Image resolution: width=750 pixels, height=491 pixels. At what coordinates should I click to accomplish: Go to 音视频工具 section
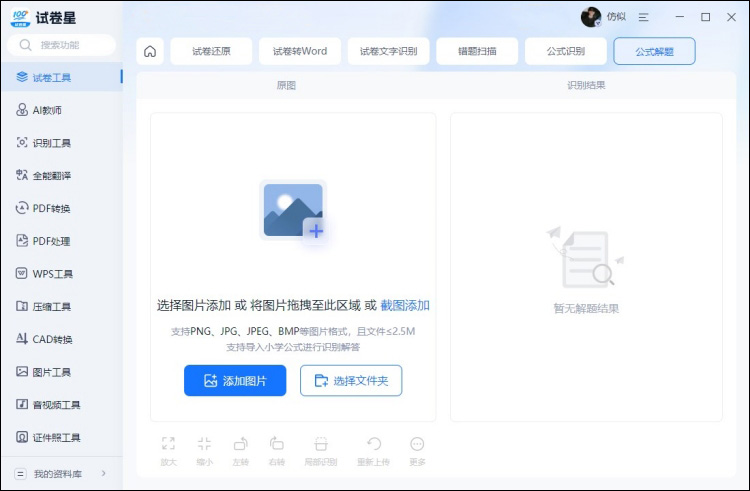coord(62,404)
